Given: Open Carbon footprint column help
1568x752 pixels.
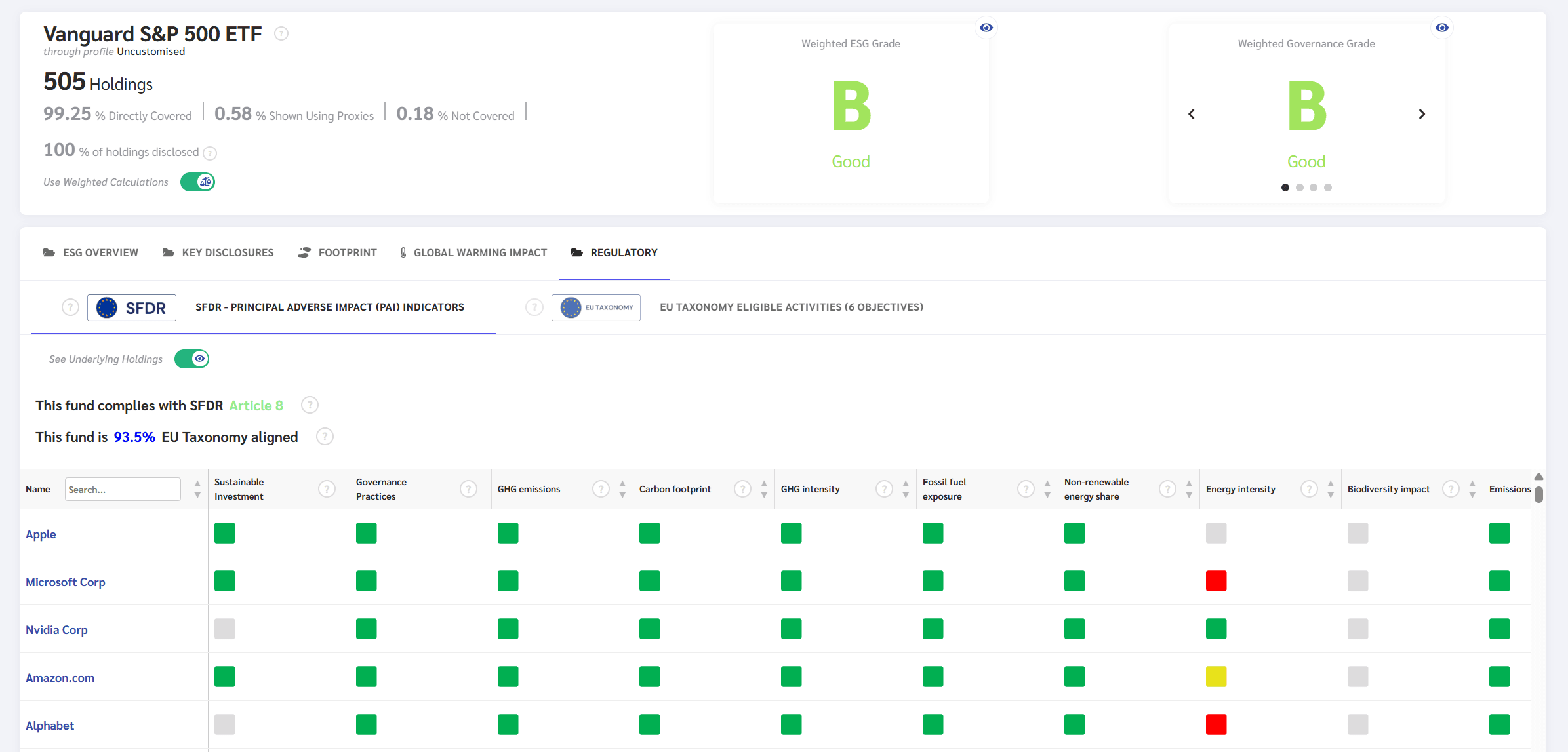Looking at the screenshot, I should pos(742,489).
